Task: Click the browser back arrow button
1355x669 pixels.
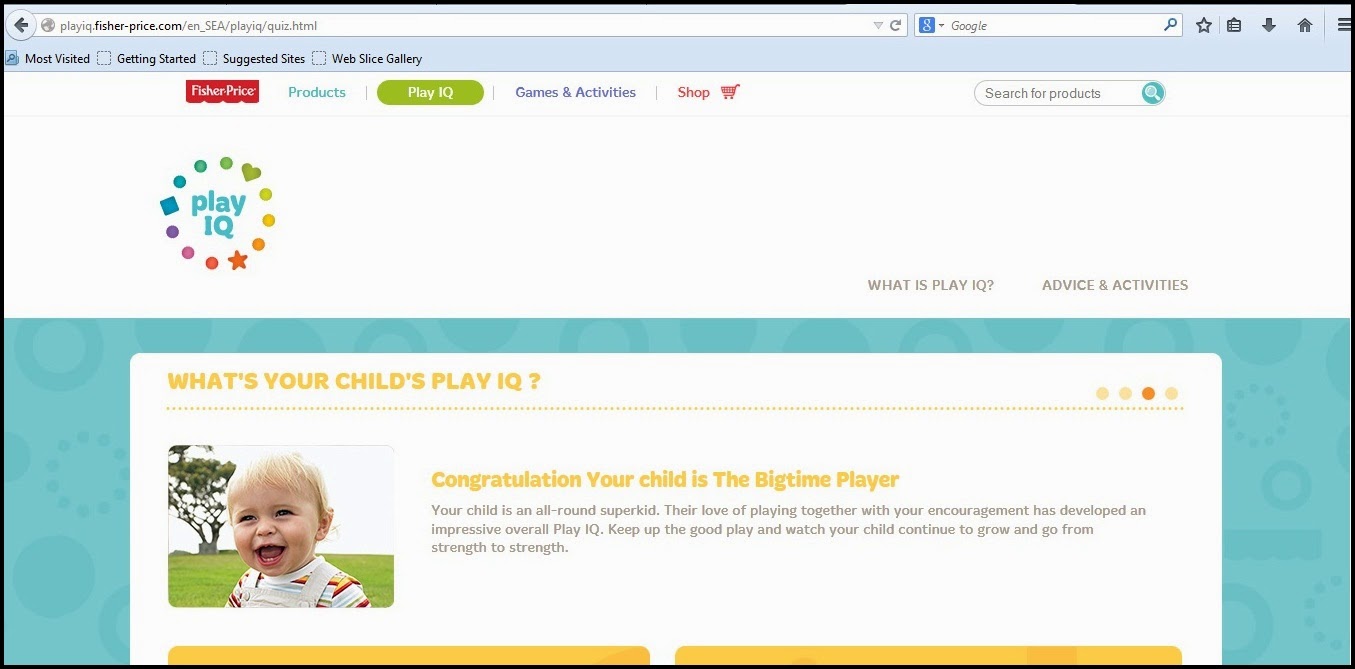Action: click(20, 25)
